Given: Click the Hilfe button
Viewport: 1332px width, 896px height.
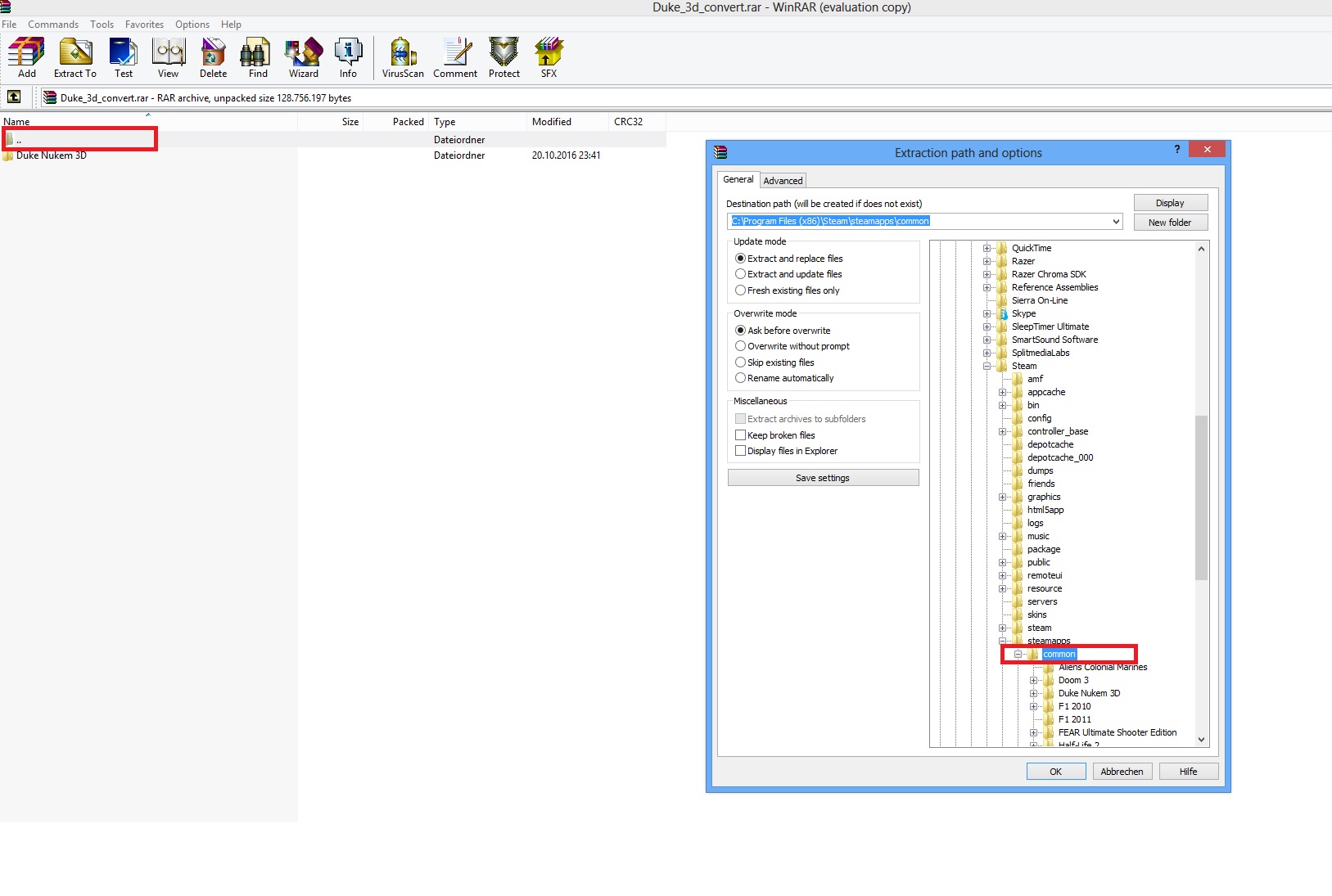Looking at the screenshot, I should (1189, 772).
